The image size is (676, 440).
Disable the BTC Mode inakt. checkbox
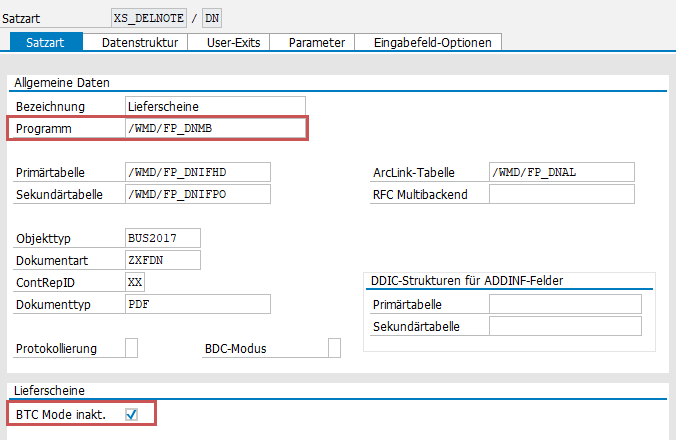pos(131,414)
